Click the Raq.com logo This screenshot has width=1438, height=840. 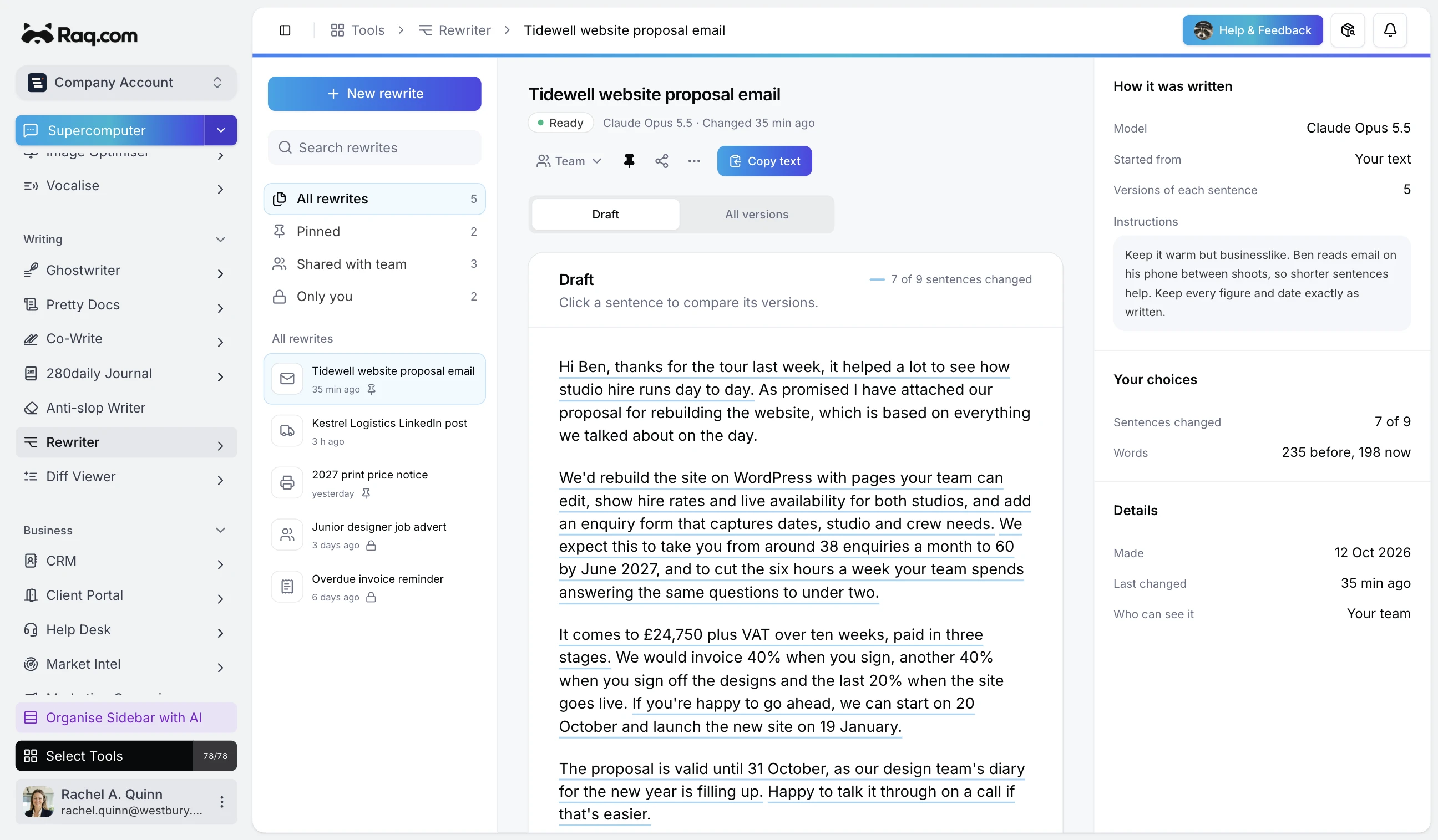(79, 35)
